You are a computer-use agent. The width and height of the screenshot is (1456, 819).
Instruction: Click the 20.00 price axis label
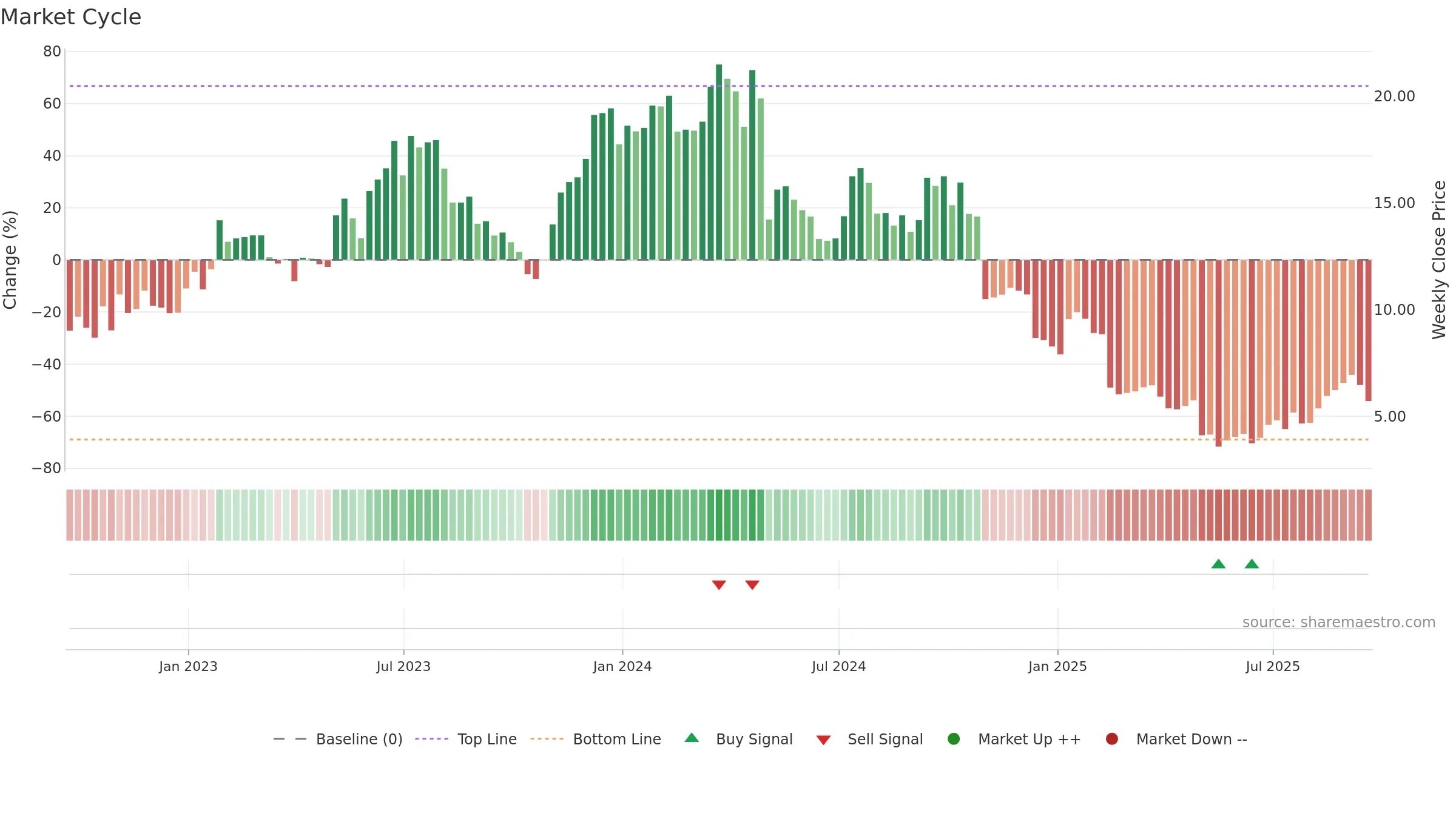coord(1394,96)
